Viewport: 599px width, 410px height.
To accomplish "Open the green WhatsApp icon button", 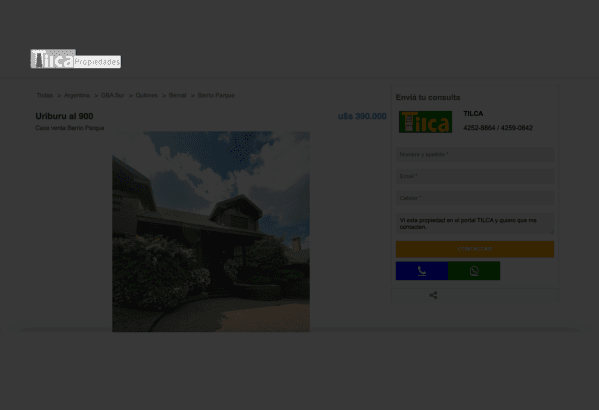I will pos(474,271).
